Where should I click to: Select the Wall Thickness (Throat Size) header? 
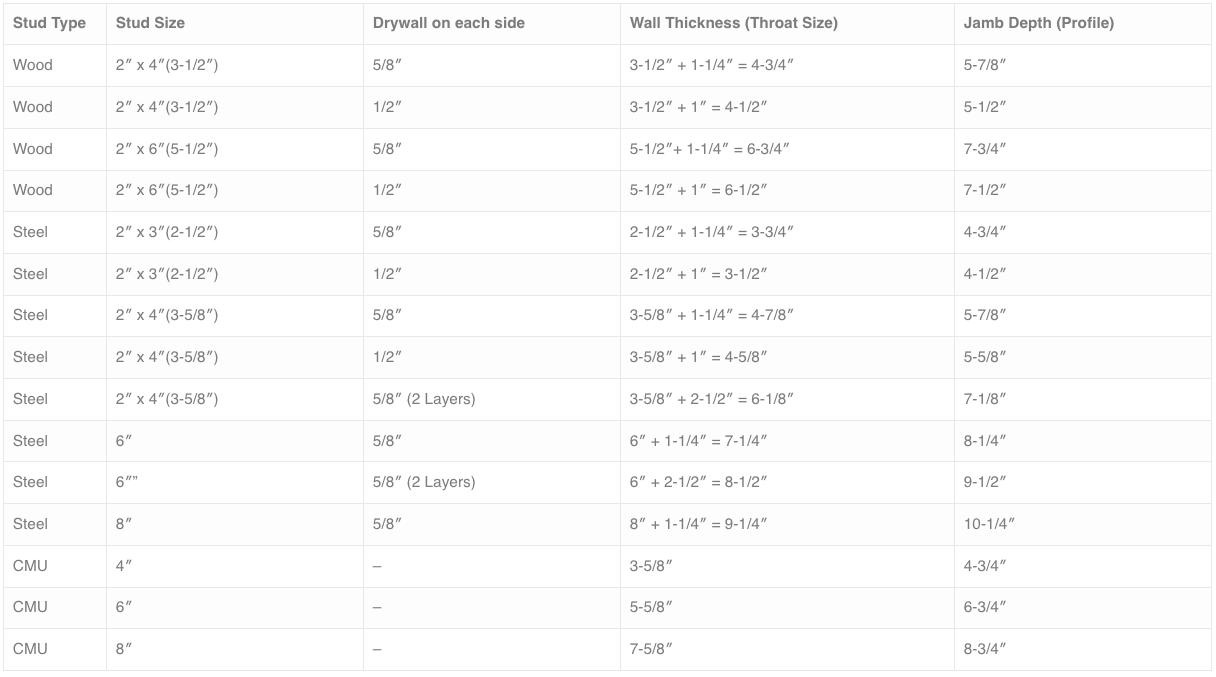coord(734,23)
